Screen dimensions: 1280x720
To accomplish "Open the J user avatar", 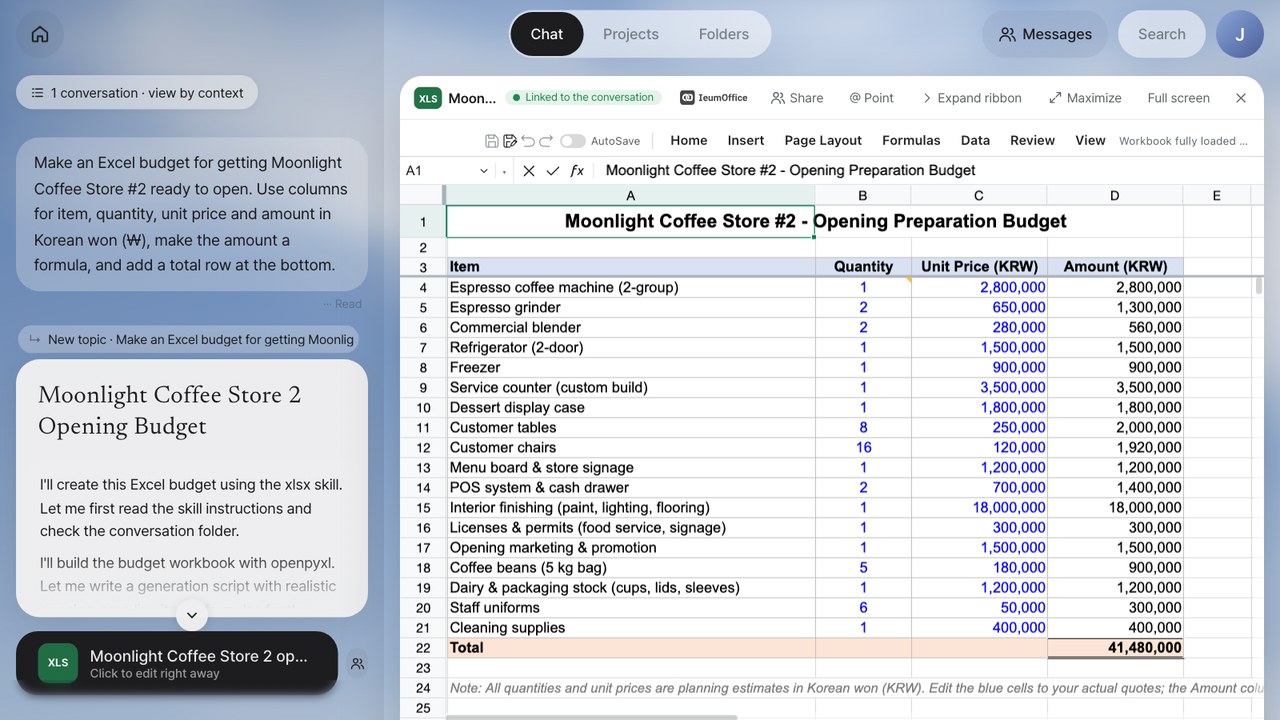I will point(1240,34).
